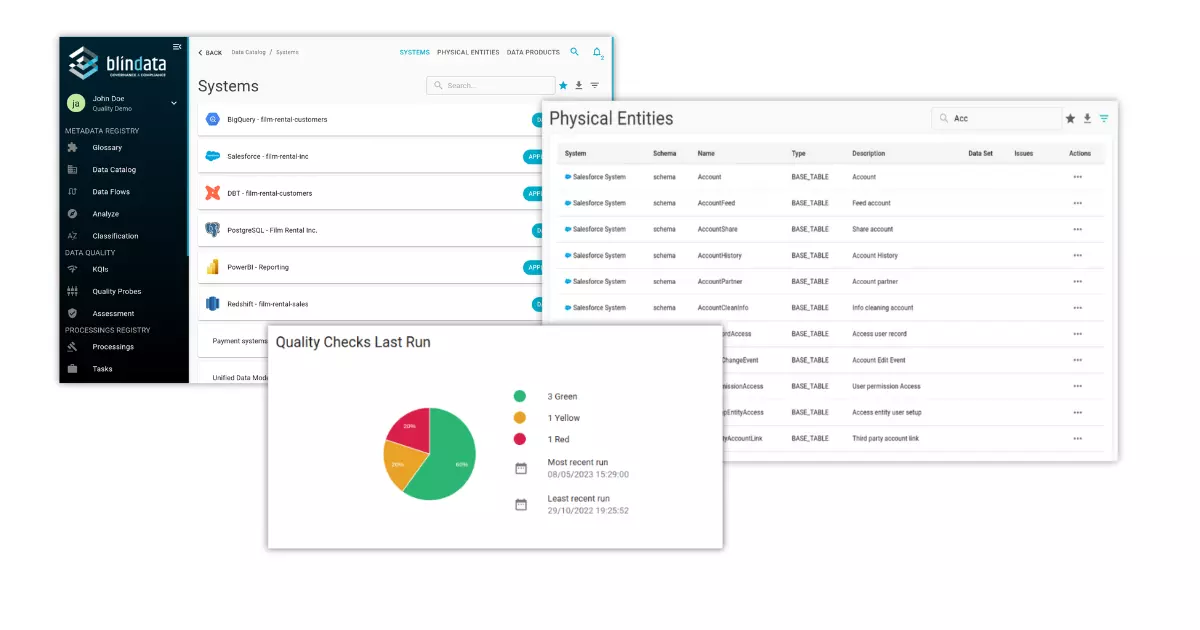Open actions menu for Account row
This screenshot has width=1200, height=630.
pyautogui.click(x=1077, y=177)
